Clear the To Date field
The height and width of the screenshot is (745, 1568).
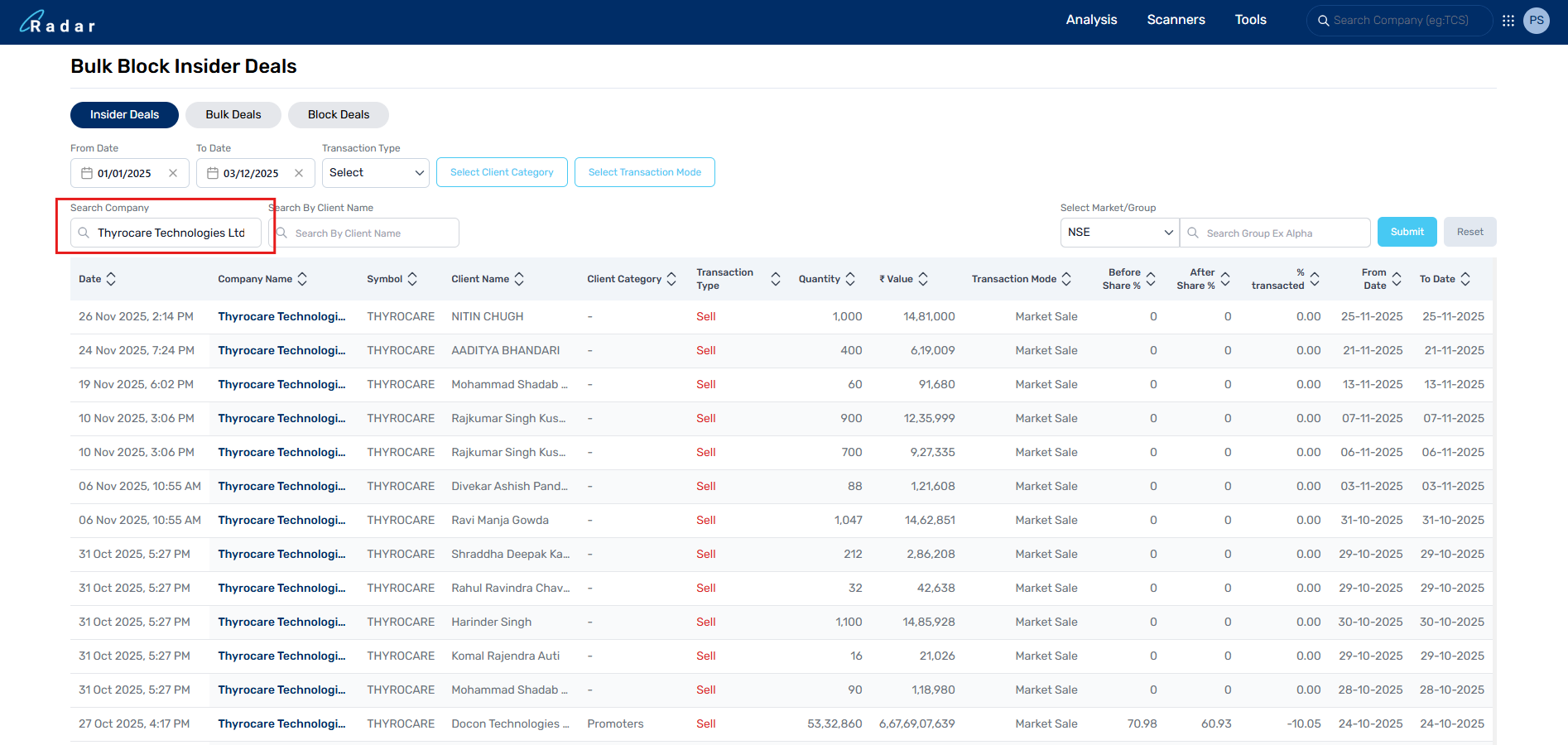point(299,173)
